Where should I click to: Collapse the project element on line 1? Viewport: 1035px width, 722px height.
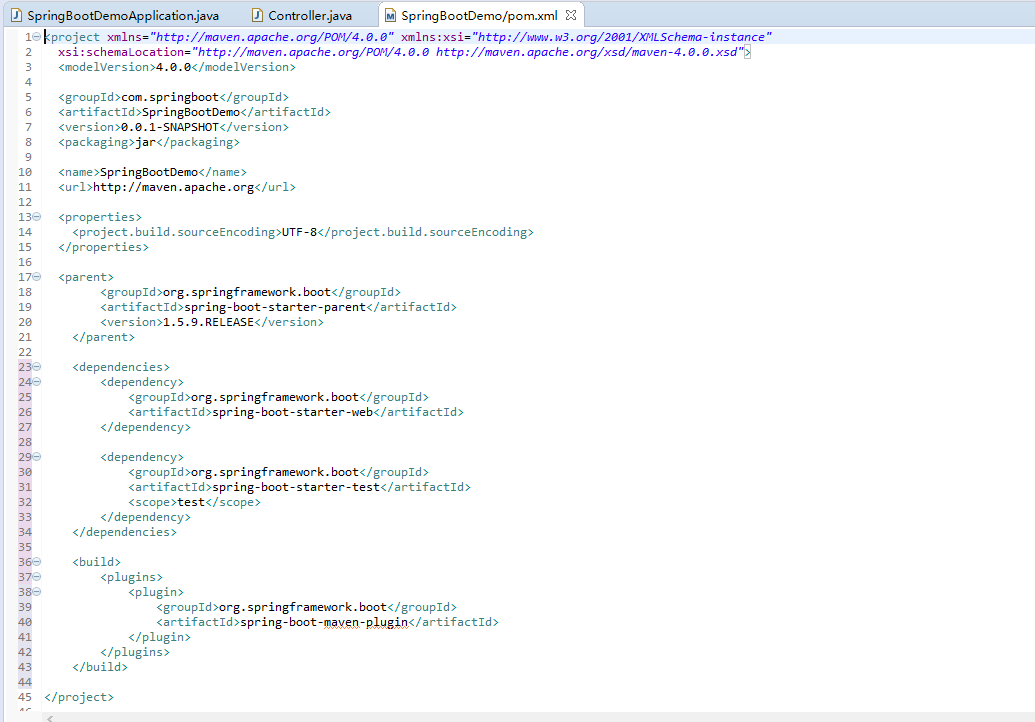point(37,36)
